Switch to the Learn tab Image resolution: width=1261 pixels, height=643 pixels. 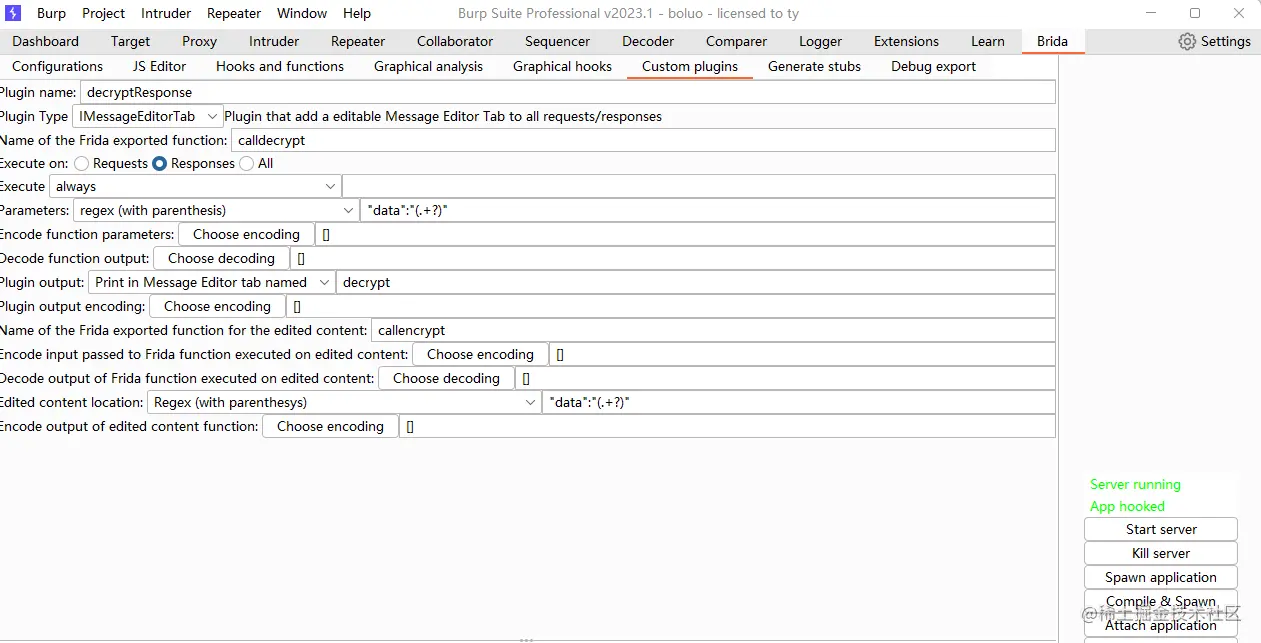point(987,41)
